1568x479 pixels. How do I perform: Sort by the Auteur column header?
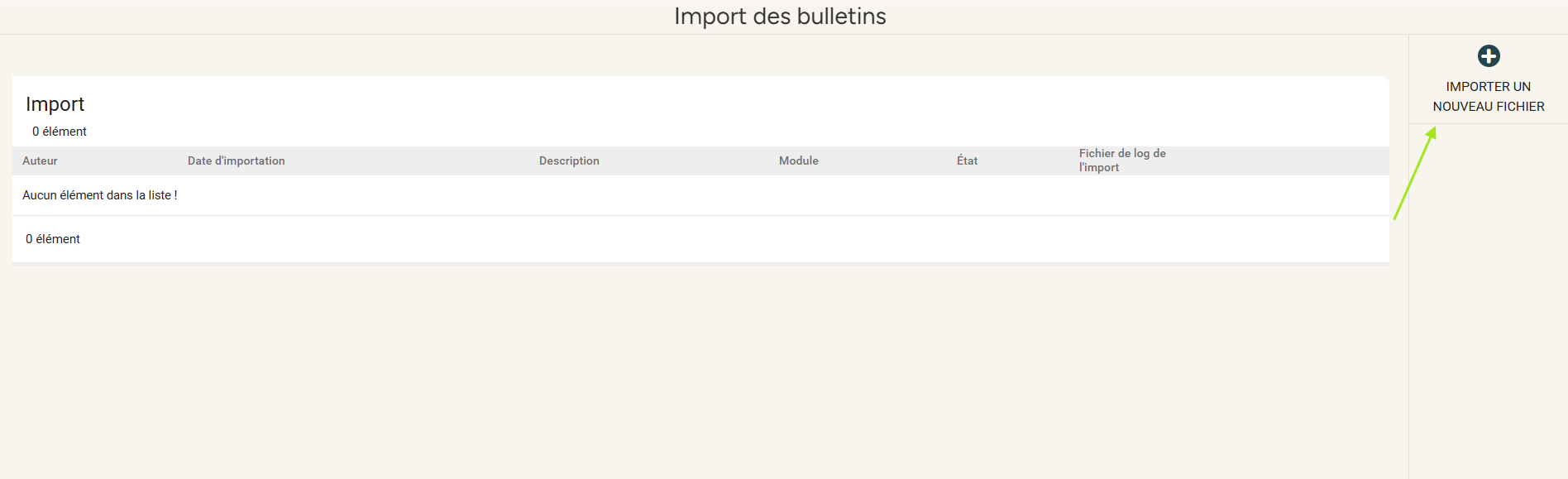(x=40, y=160)
